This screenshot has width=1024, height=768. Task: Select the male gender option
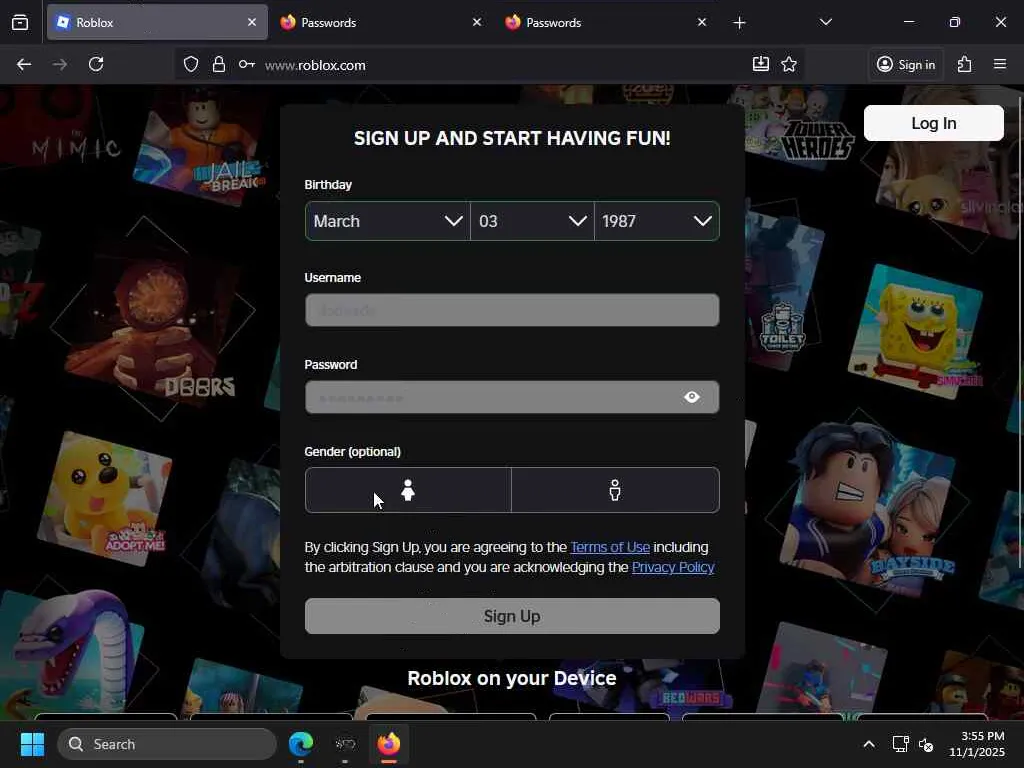click(615, 490)
